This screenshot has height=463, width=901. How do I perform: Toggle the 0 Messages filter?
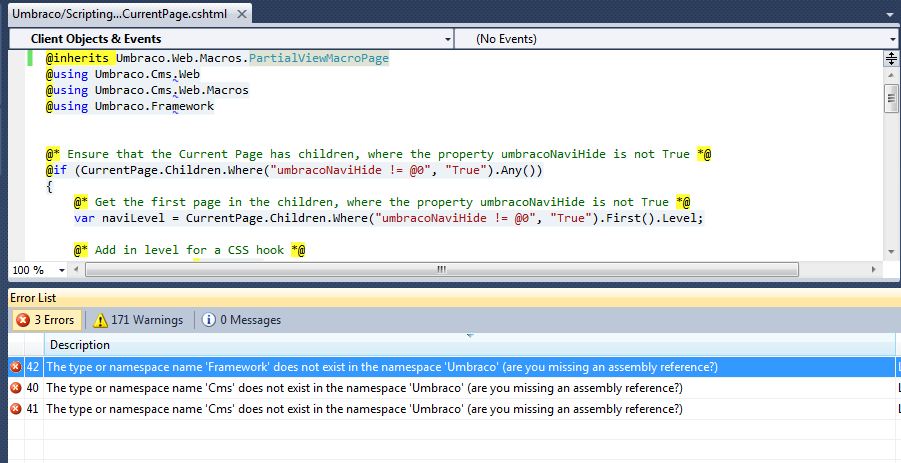tap(242, 320)
